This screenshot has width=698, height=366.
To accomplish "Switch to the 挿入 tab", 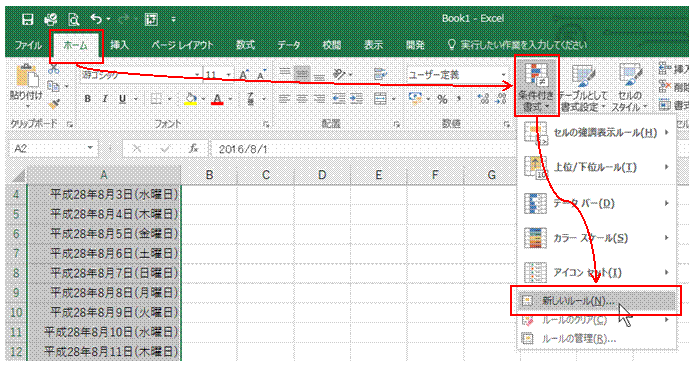I will pos(119,45).
